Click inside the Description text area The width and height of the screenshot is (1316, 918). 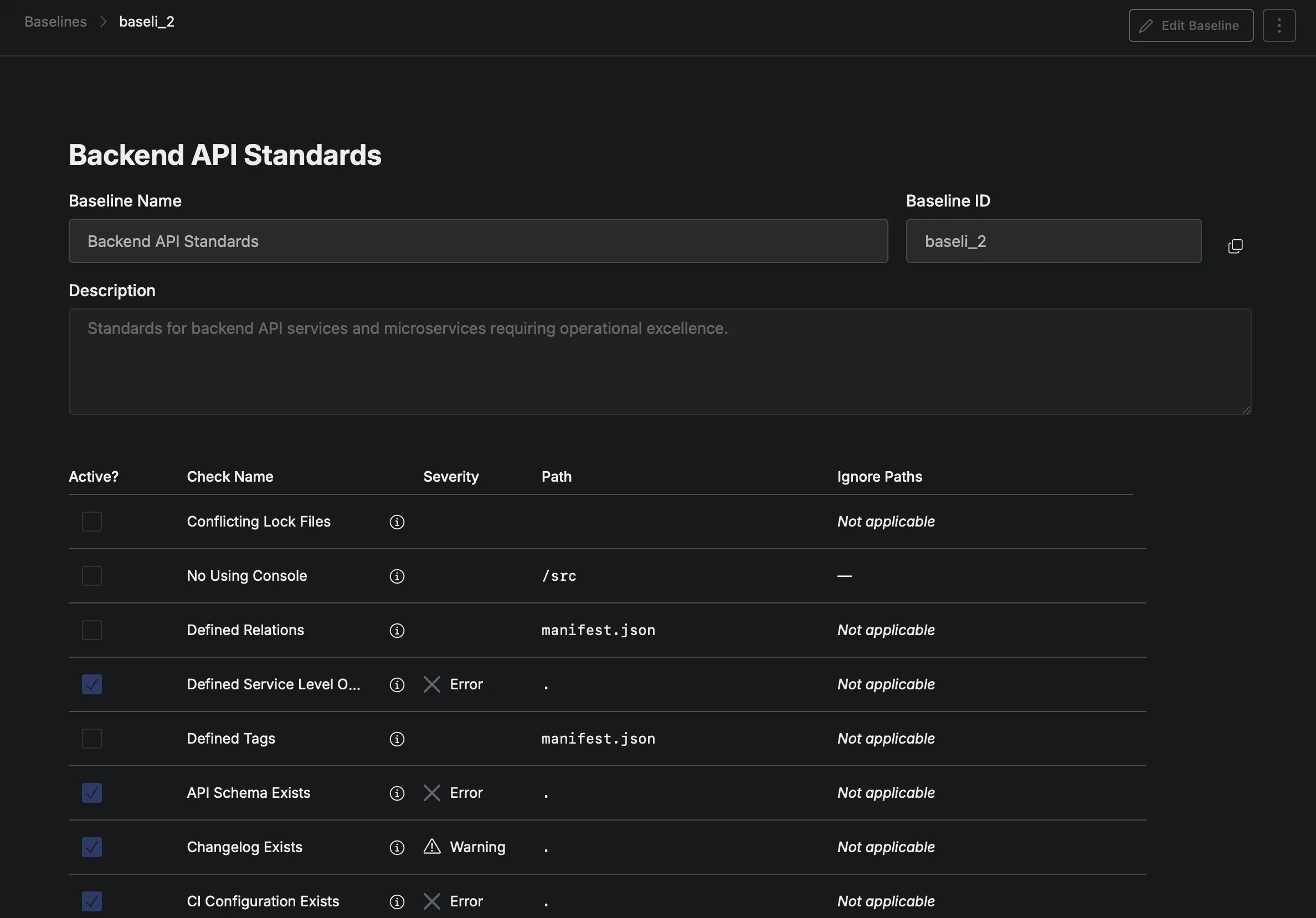pos(659,362)
